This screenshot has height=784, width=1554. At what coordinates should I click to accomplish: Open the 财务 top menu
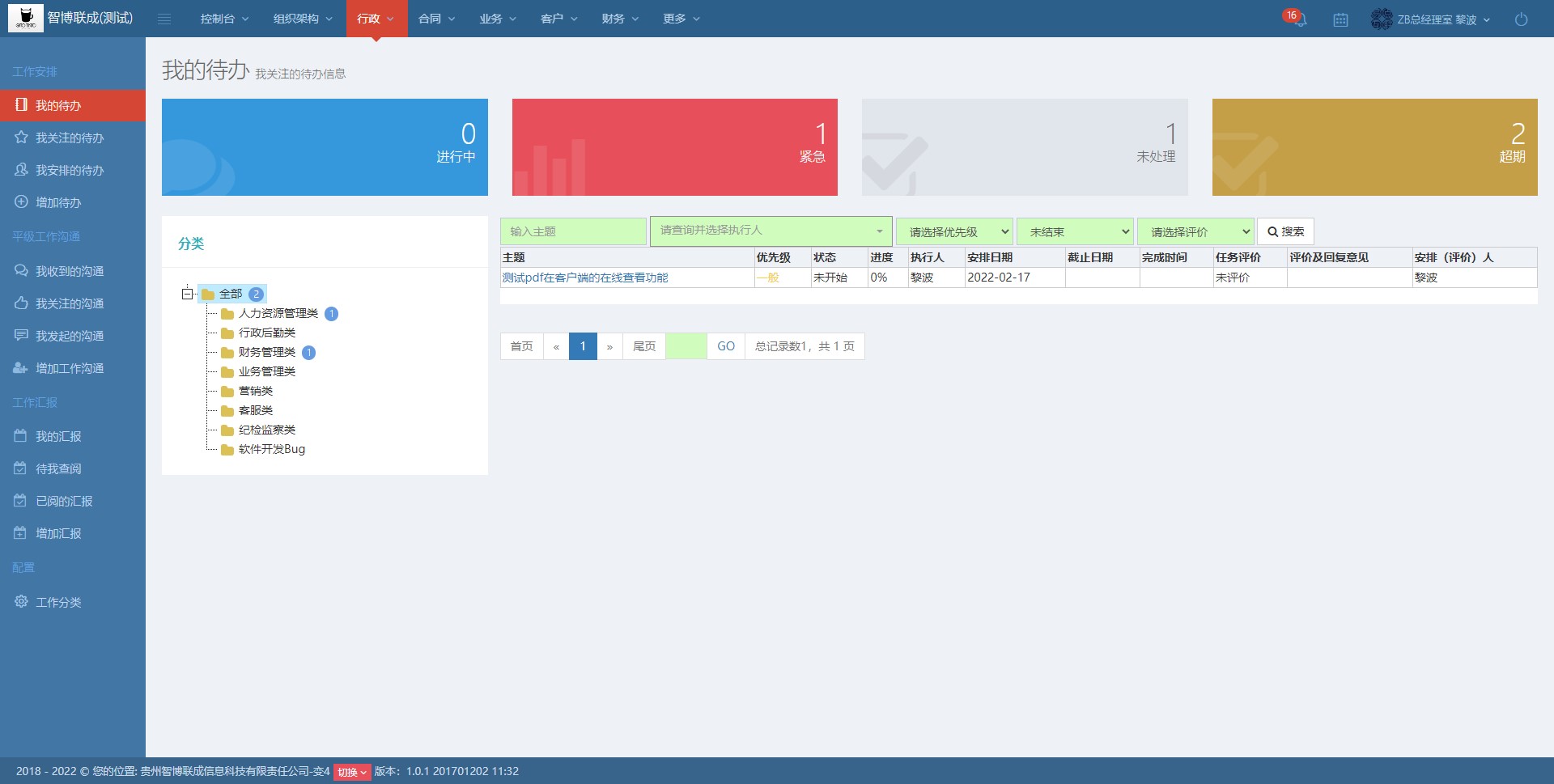620,19
